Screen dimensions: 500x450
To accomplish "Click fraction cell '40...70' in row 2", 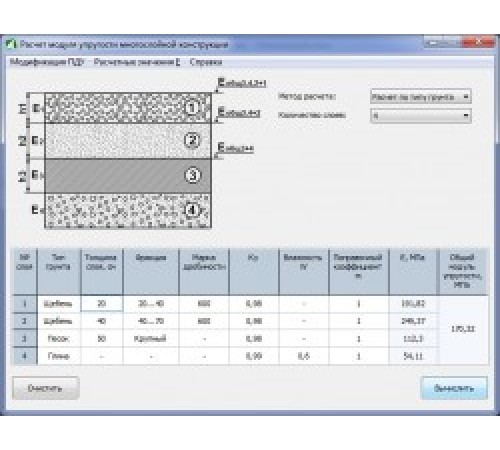I will point(151,321).
